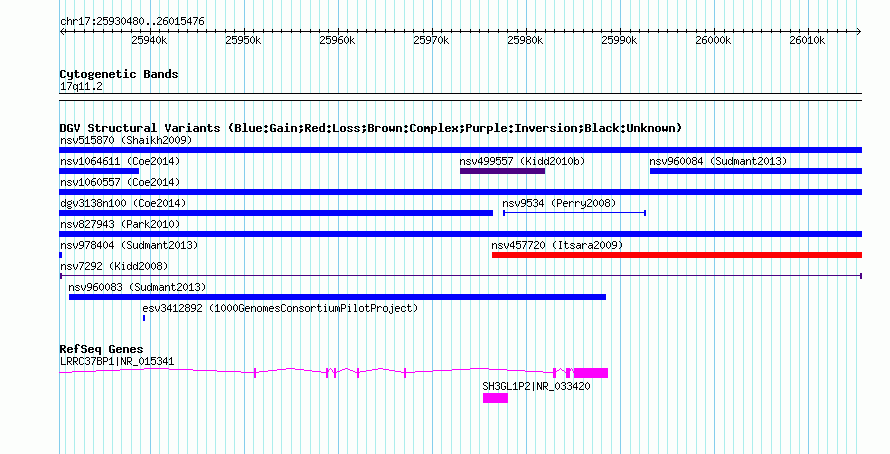Click the nsv1060557 full-width blue bar
890x454 pixels.
point(460,192)
